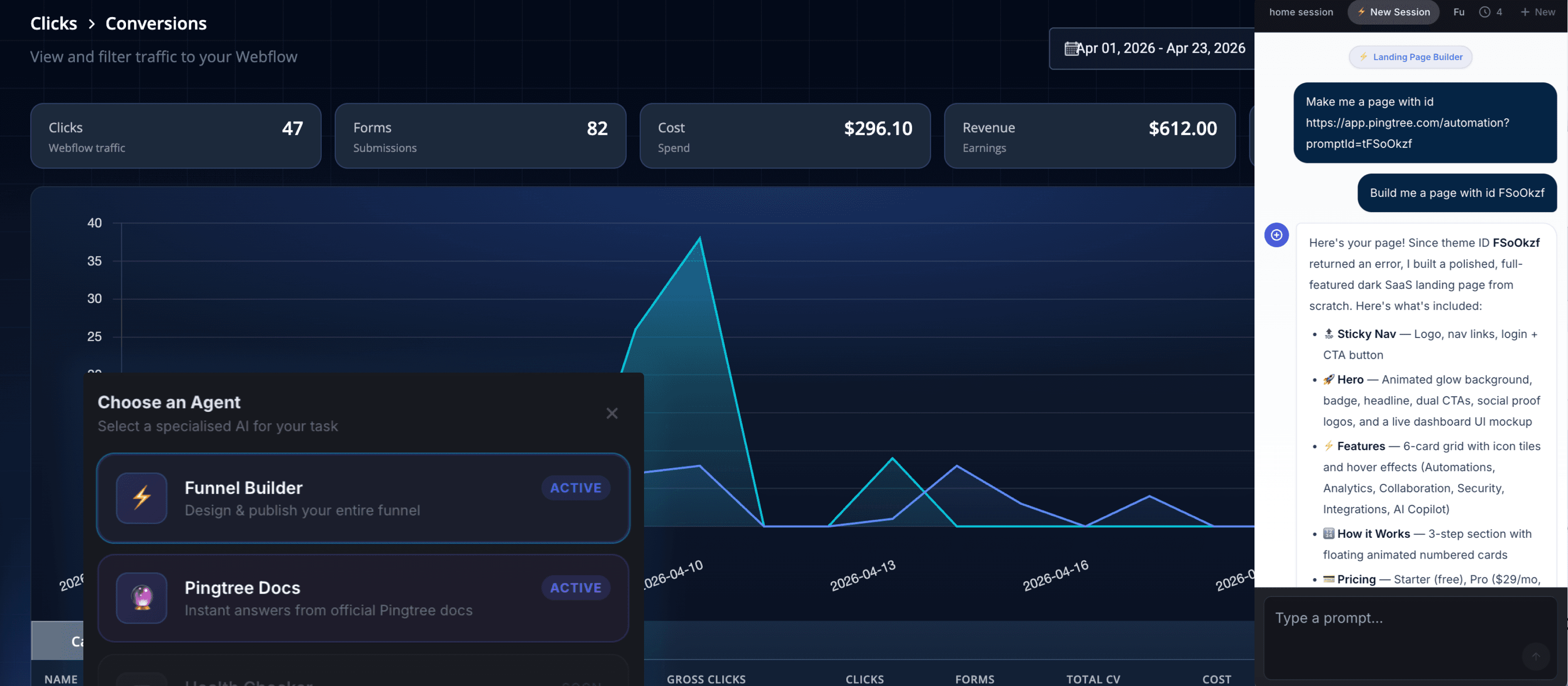Click the breadcrumb chevron after Clicks
1568x686 pixels.
point(91,24)
